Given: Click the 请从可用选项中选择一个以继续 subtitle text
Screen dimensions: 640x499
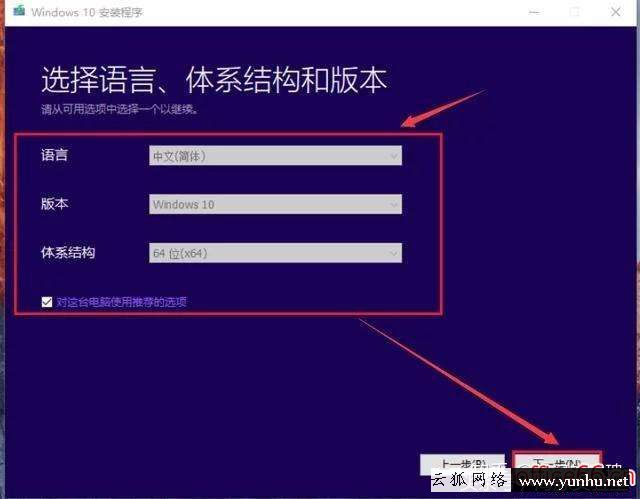Looking at the screenshot, I should point(120,109).
